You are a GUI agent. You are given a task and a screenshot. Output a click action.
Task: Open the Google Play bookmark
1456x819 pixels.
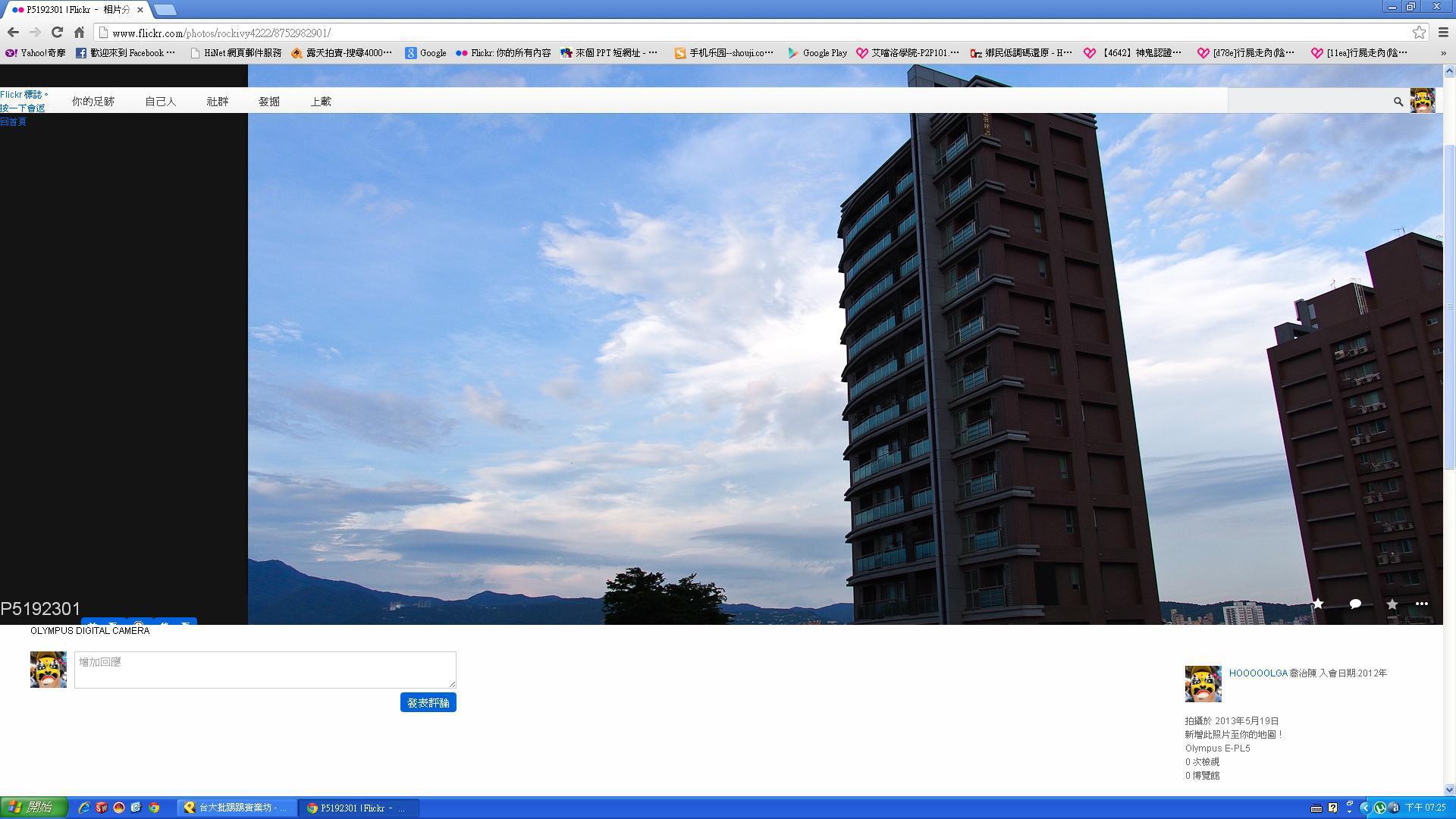(x=817, y=53)
